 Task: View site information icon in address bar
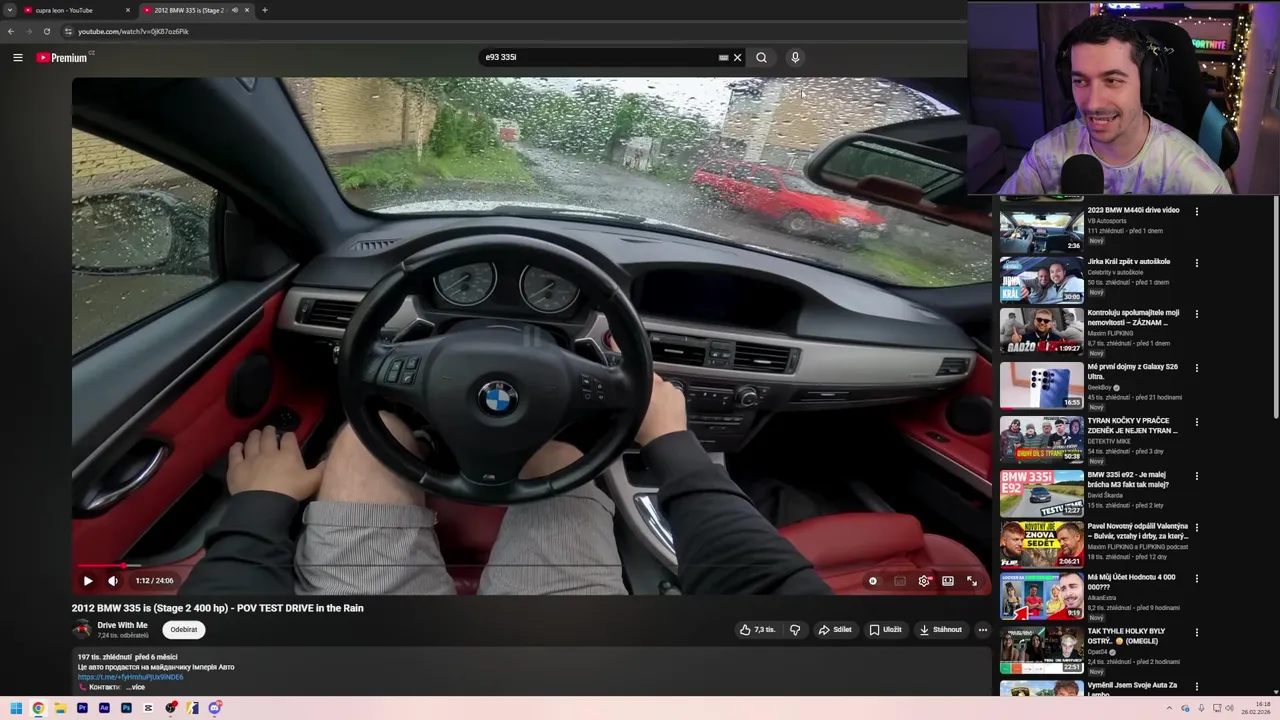(x=68, y=31)
